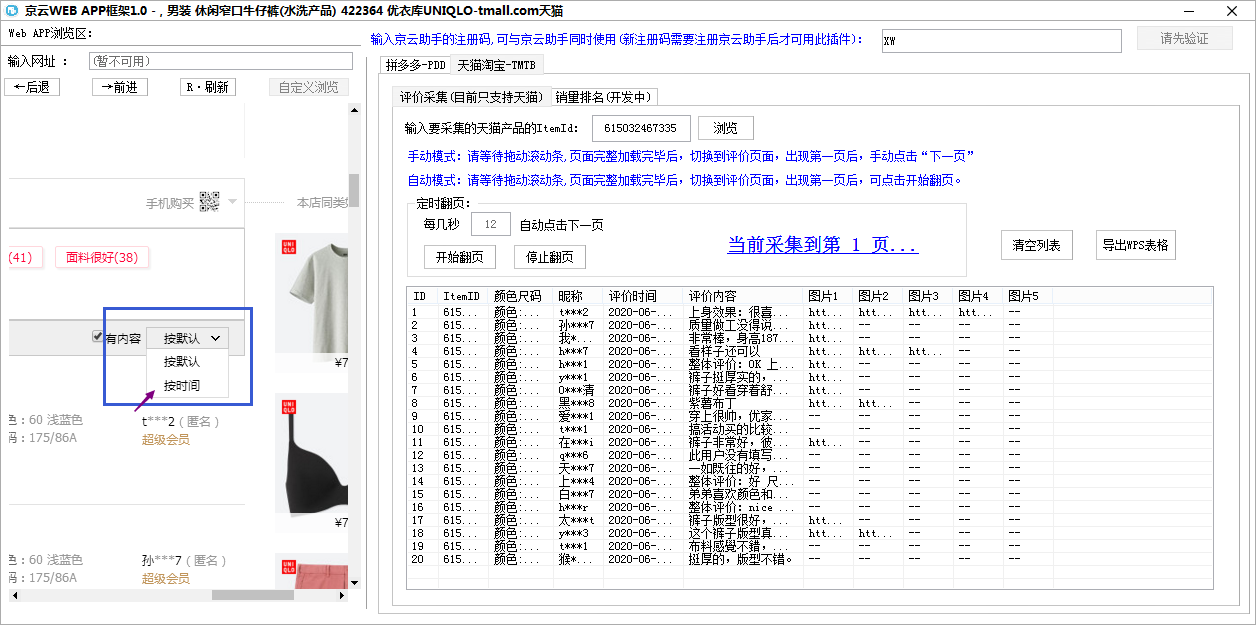The height and width of the screenshot is (625, 1256).
Task: Click the 清空列表 button
Action: click(x=1036, y=245)
